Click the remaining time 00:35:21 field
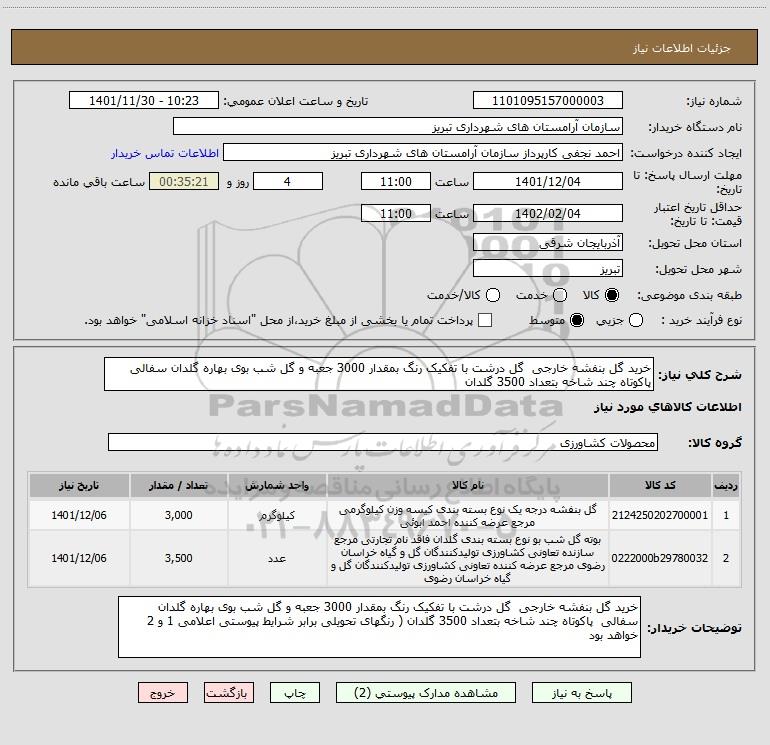The image size is (770, 745). coord(184,181)
